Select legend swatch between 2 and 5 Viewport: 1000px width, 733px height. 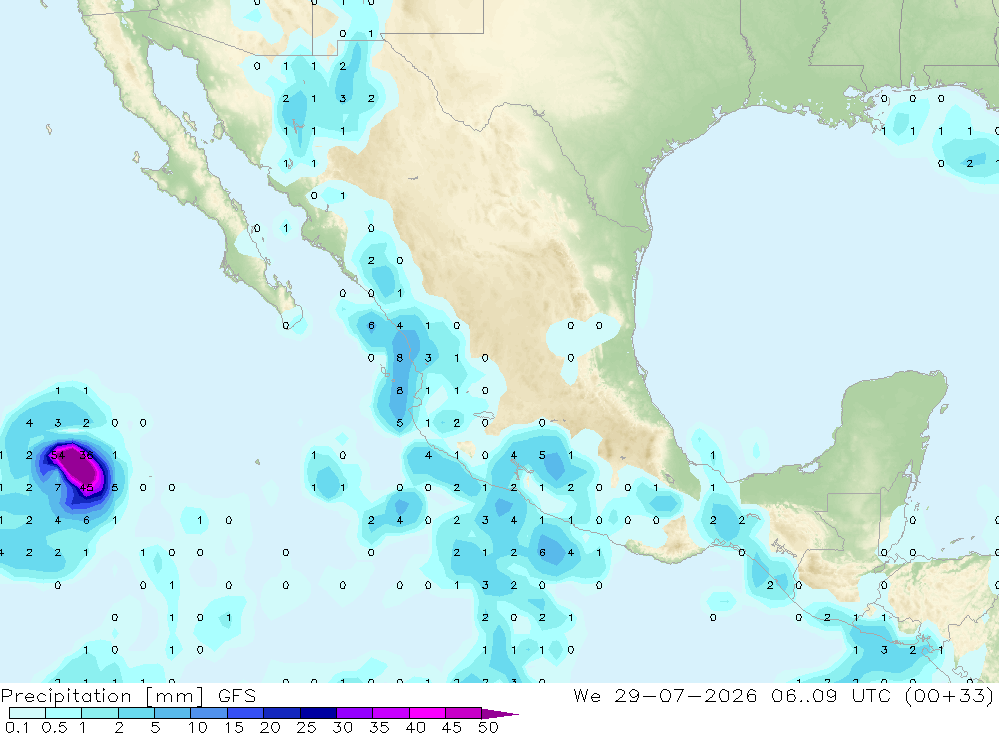(136, 713)
